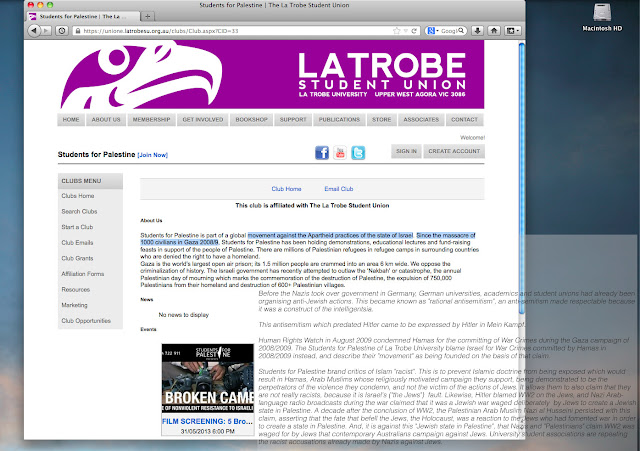Bookmark page with the star icon
The width and height of the screenshot is (640, 451).
click(396, 31)
